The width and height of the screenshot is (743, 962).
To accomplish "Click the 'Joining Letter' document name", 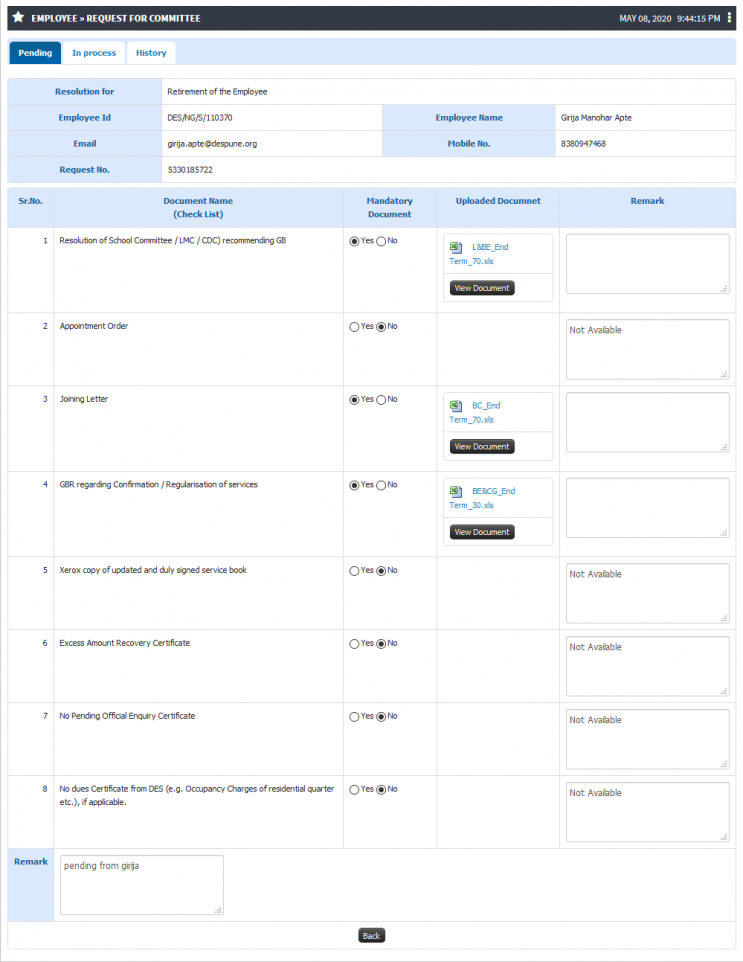I will click(x=83, y=399).
